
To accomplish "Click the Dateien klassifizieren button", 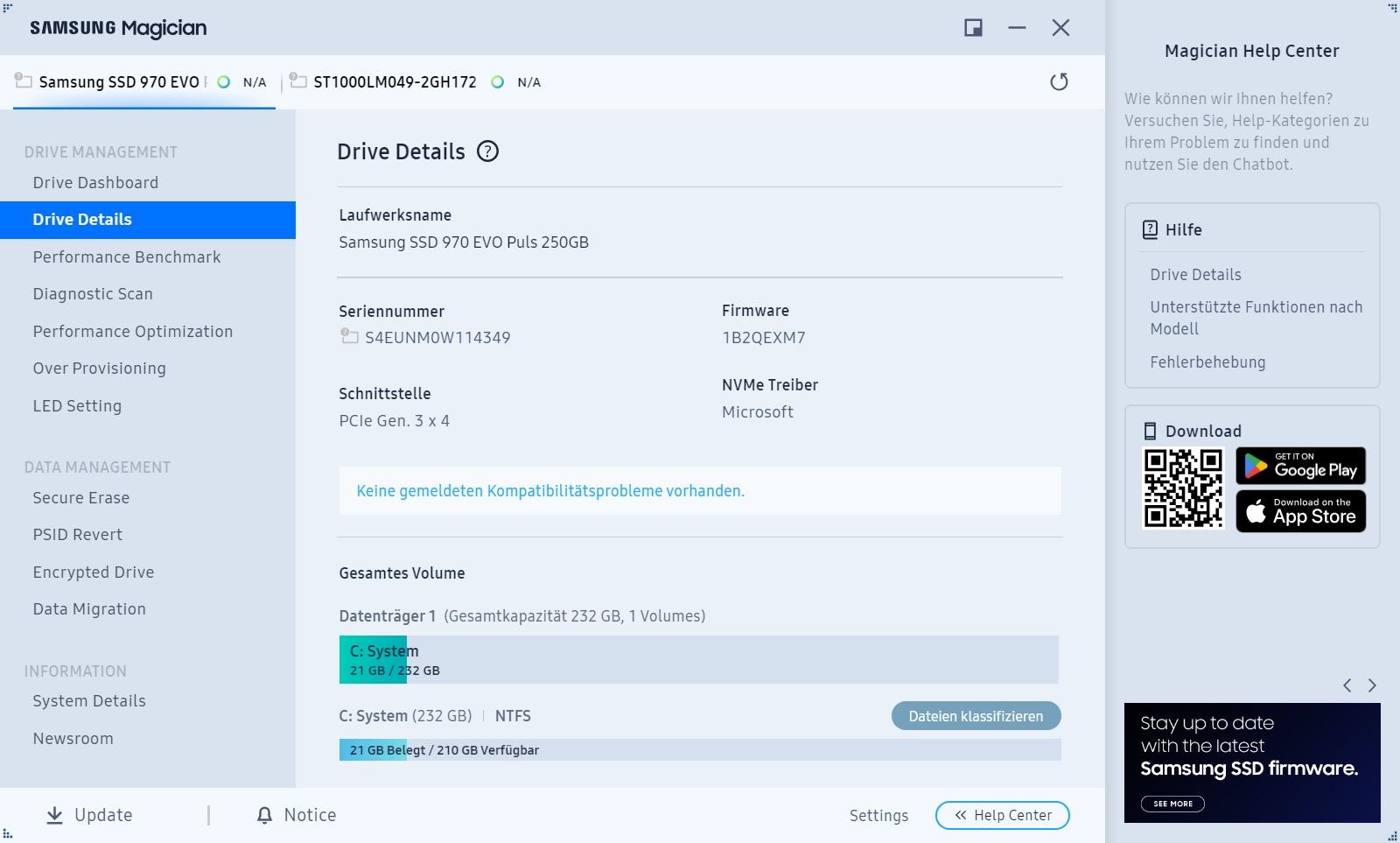I will tap(976, 716).
